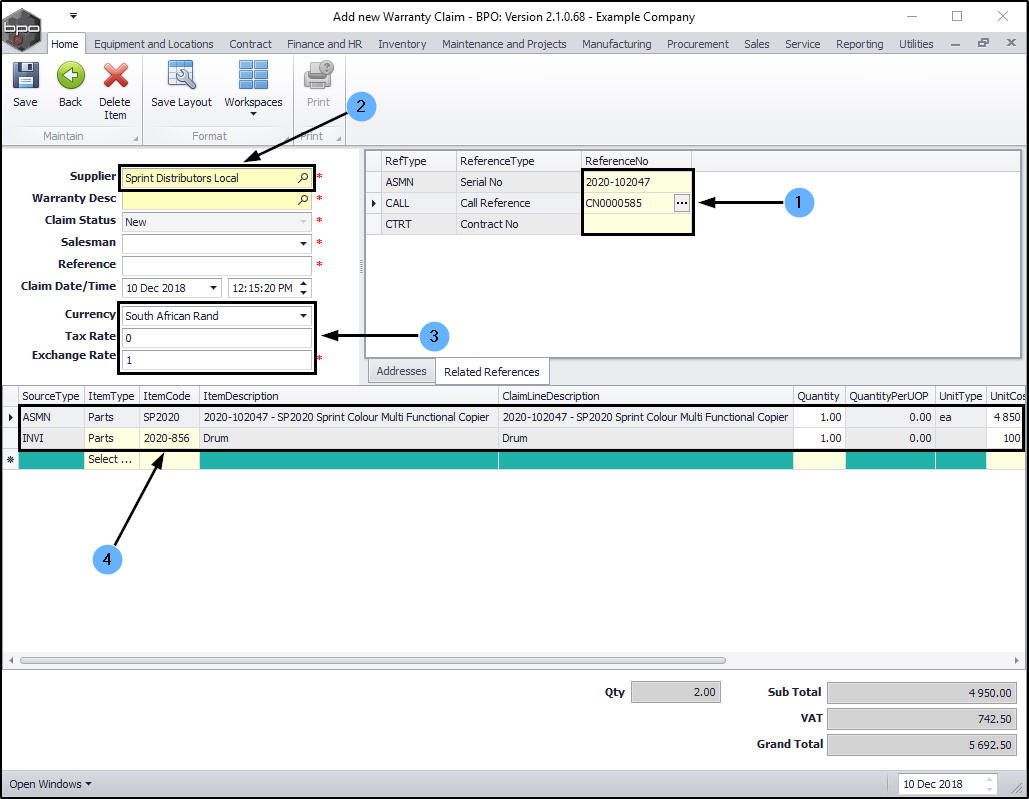Image resolution: width=1029 pixels, height=799 pixels.
Task: Sort by the ItemDescription column header
Action: 348,396
